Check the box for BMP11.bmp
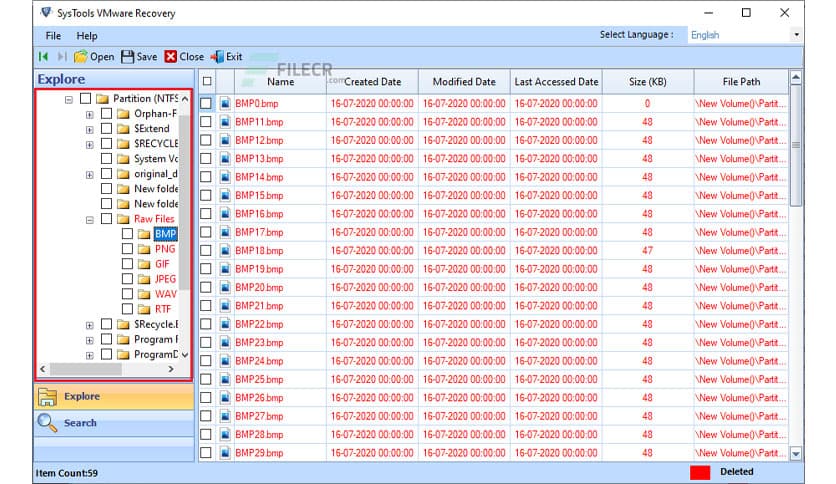This screenshot has height=484, width=836. point(206,122)
